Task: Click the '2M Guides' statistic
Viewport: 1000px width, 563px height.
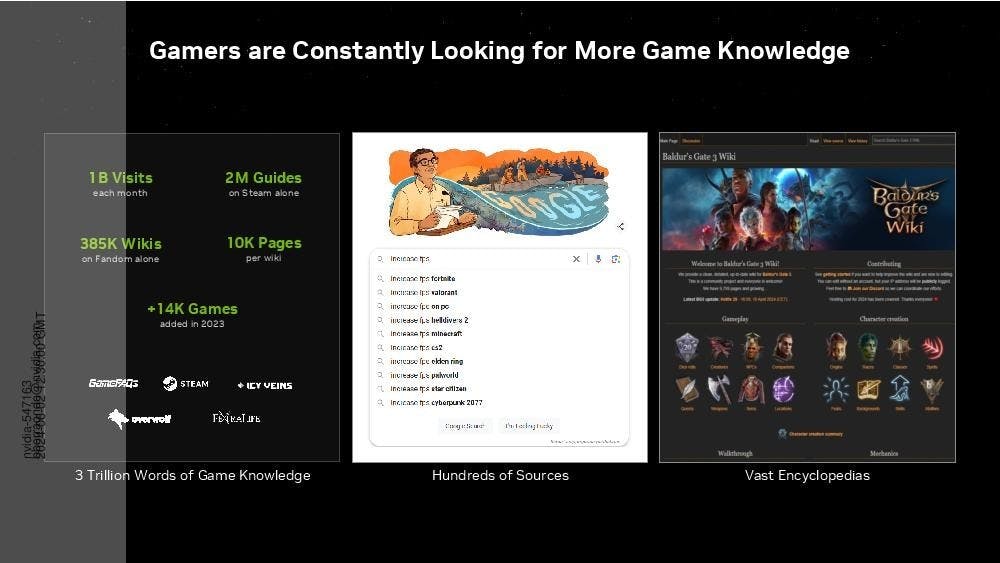Action: (x=263, y=178)
